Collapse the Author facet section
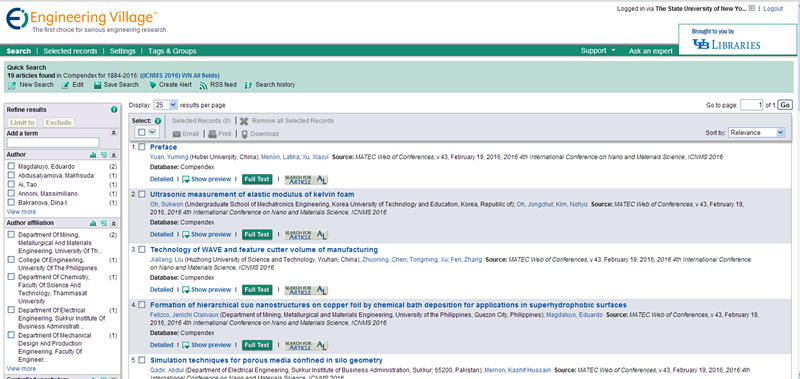 pos(114,154)
